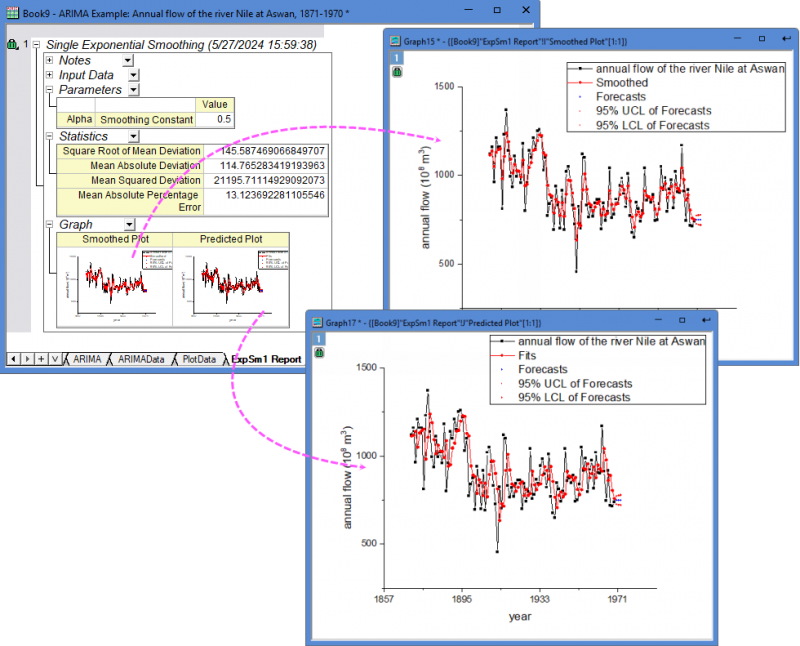800x646 pixels.
Task: Restore Graph15 with the return arrow icon
Action: click(786, 39)
